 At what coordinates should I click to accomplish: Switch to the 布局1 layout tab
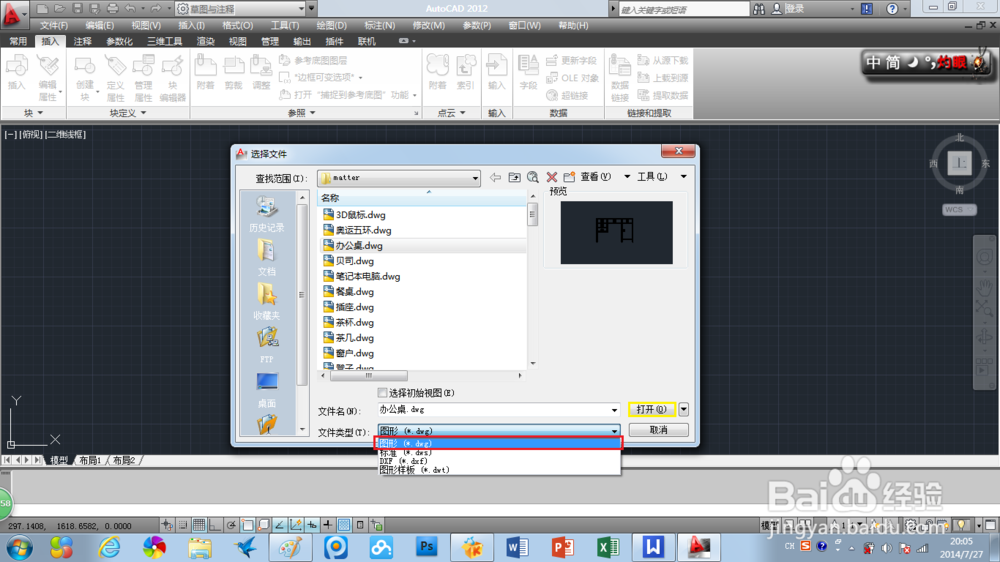tap(91, 460)
